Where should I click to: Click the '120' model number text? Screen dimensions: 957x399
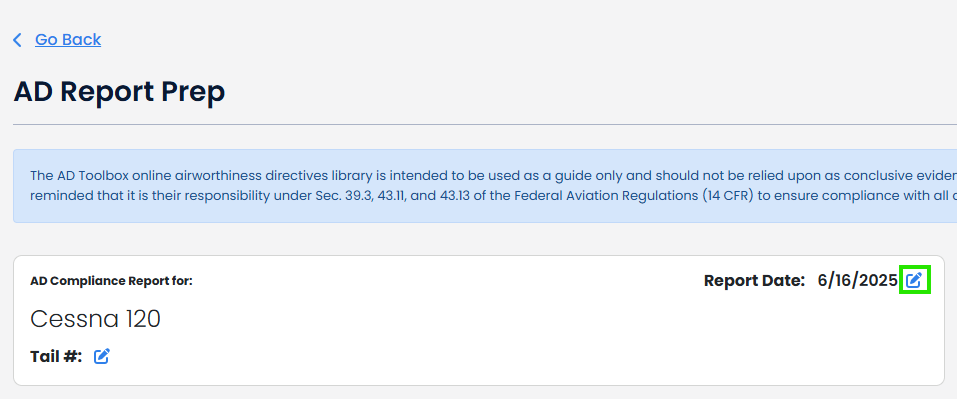pos(143,319)
